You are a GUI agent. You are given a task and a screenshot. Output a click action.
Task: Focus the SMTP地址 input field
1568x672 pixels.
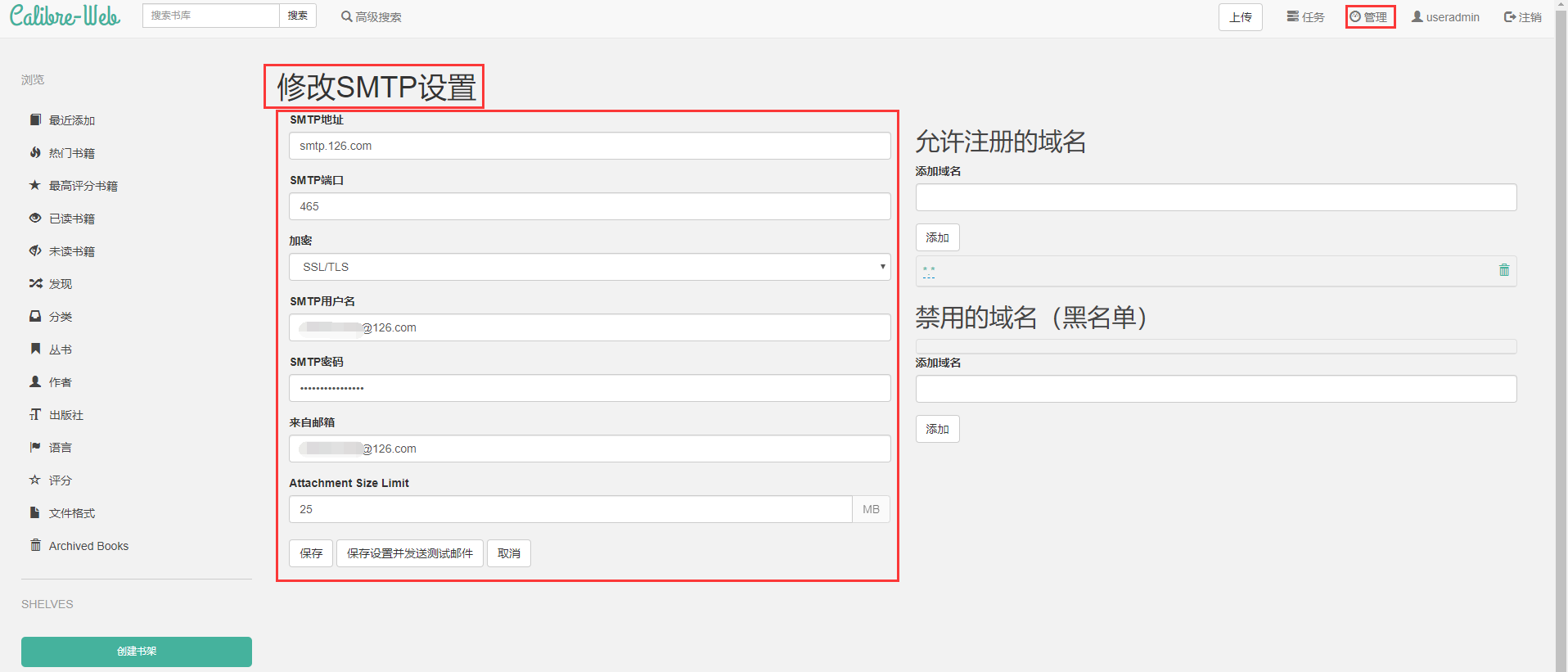(589, 146)
